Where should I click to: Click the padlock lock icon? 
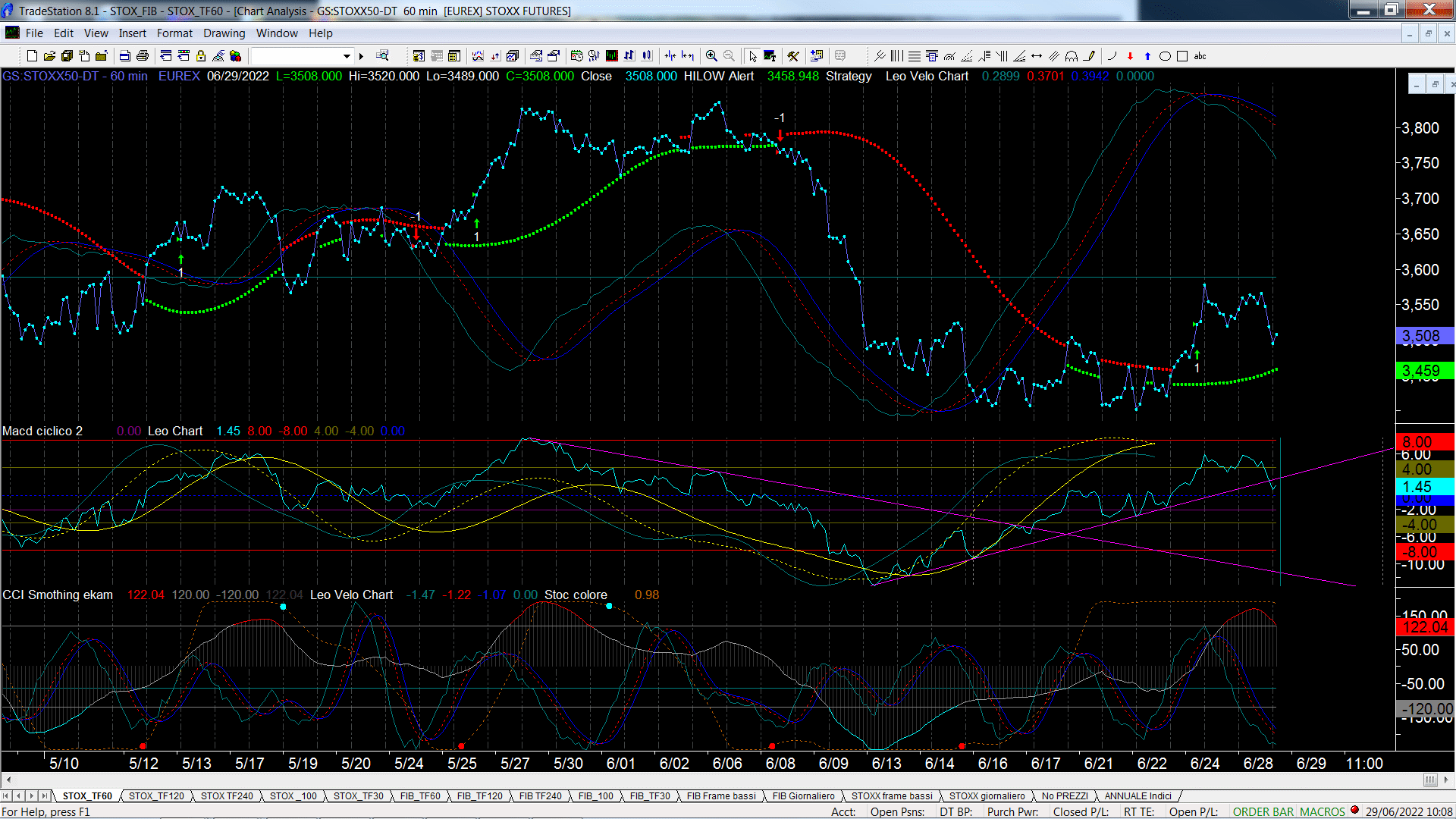click(x=201, y=56)
